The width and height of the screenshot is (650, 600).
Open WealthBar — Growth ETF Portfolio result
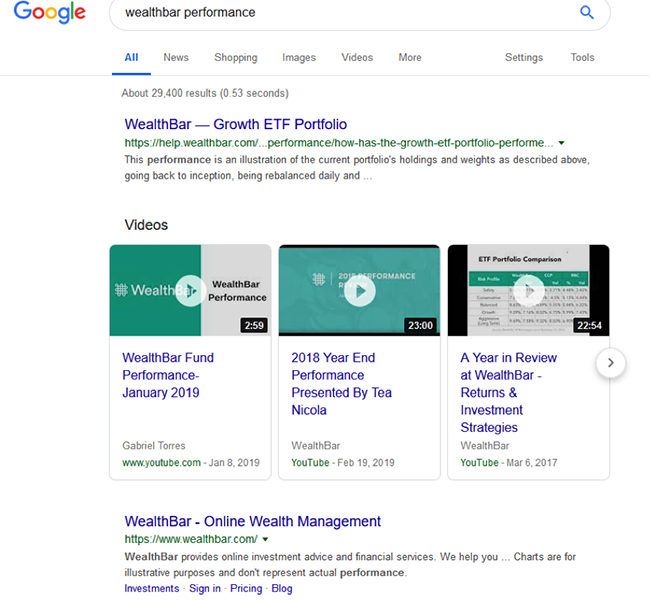pyautogui.click(x=235, y=124)
